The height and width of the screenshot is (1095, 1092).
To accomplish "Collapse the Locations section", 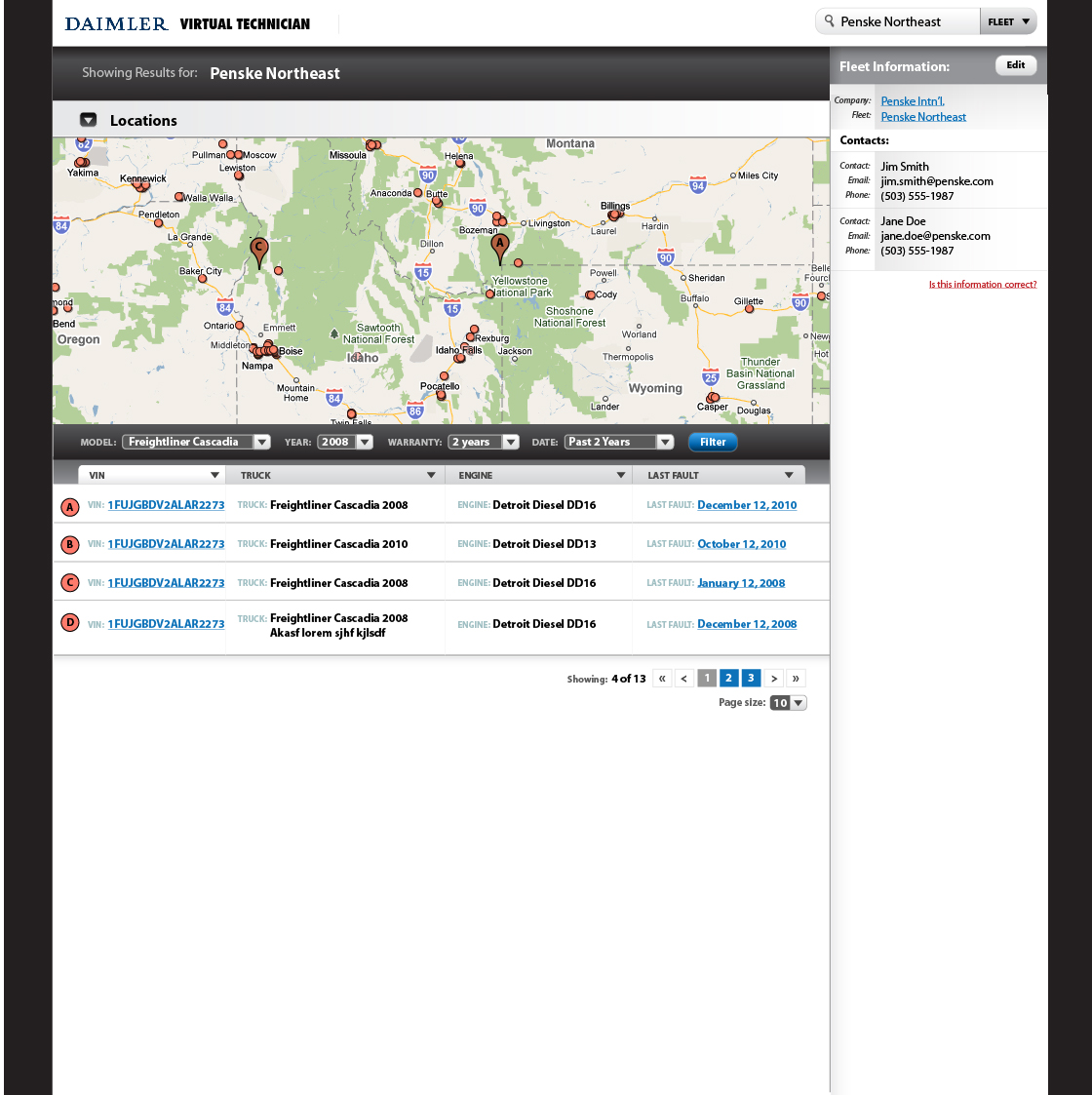I will coord(88,120).
